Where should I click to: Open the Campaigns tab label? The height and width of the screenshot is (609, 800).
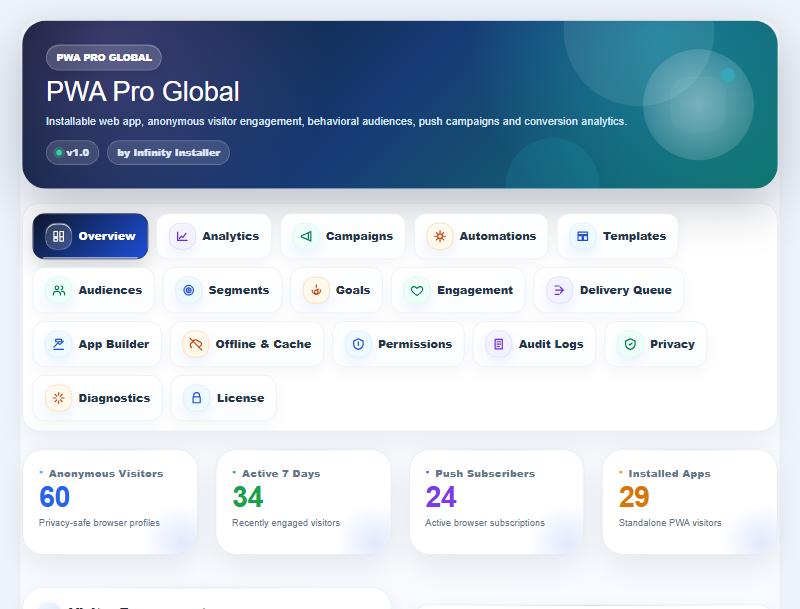[x=359, y=236]
